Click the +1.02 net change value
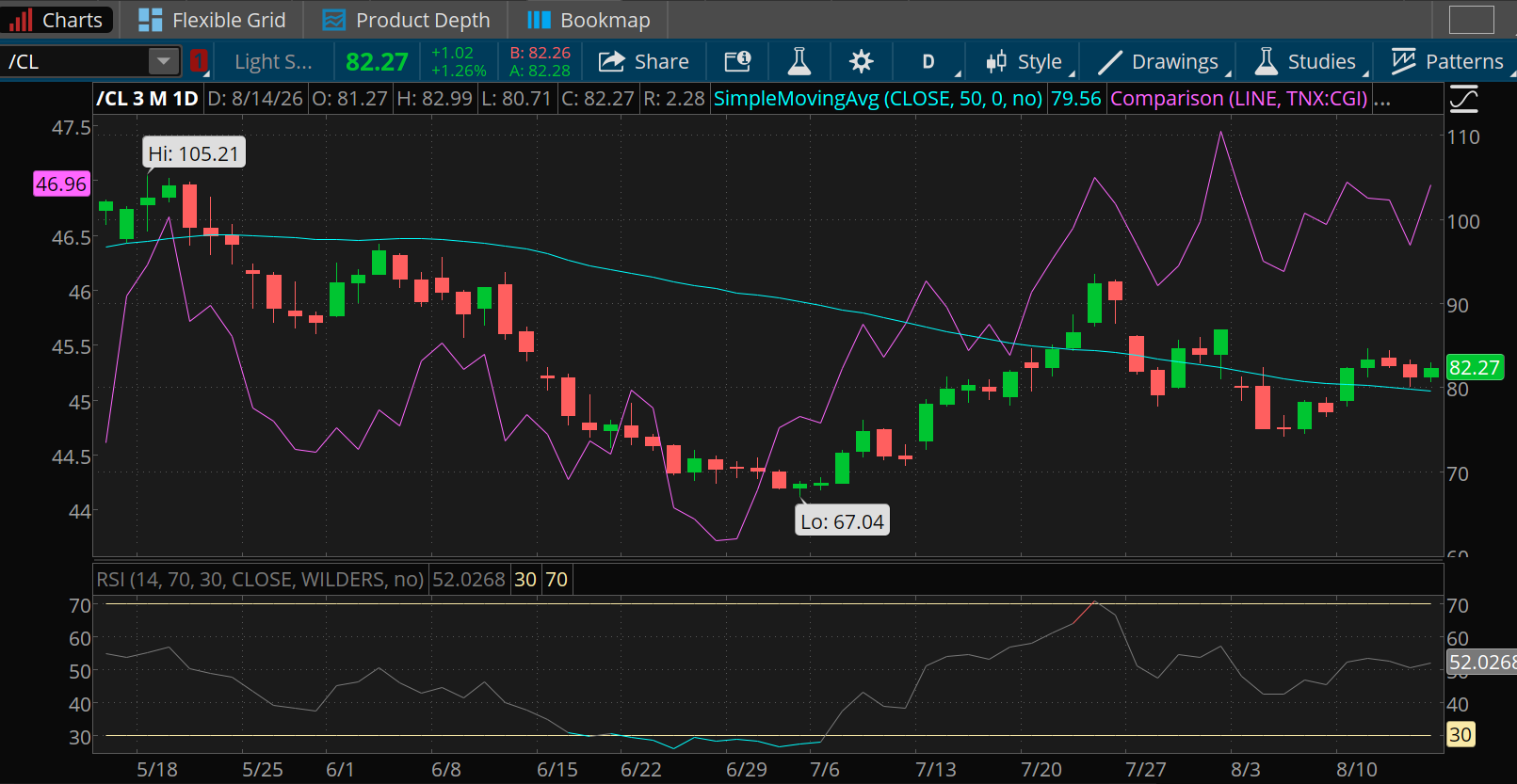This screenshot has width=1517, height=784. pyautogui.click(x=452, y=54)
